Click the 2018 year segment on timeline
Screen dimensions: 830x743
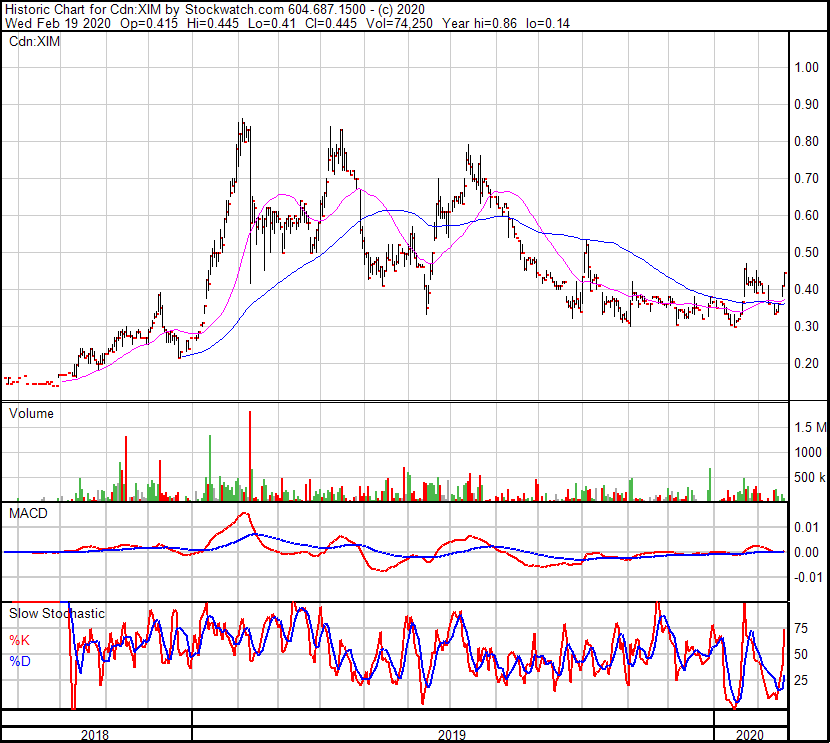click(95, 735)
